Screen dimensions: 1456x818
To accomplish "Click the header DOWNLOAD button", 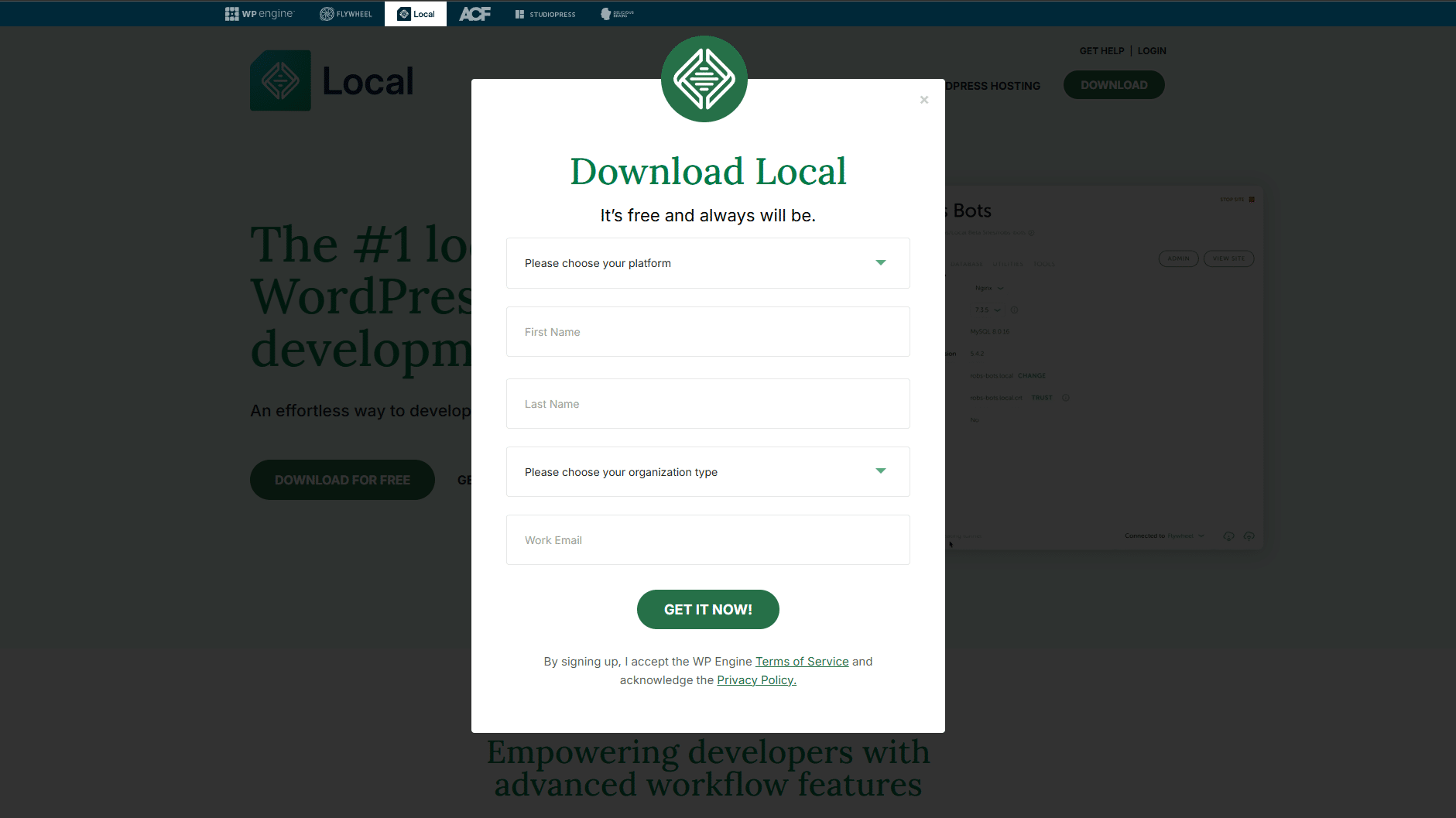I will pyautogui.click(x=1114, y=85).
